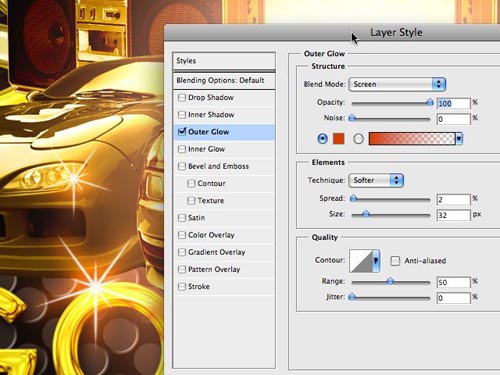Select the gradient radio button

point(358,139)
